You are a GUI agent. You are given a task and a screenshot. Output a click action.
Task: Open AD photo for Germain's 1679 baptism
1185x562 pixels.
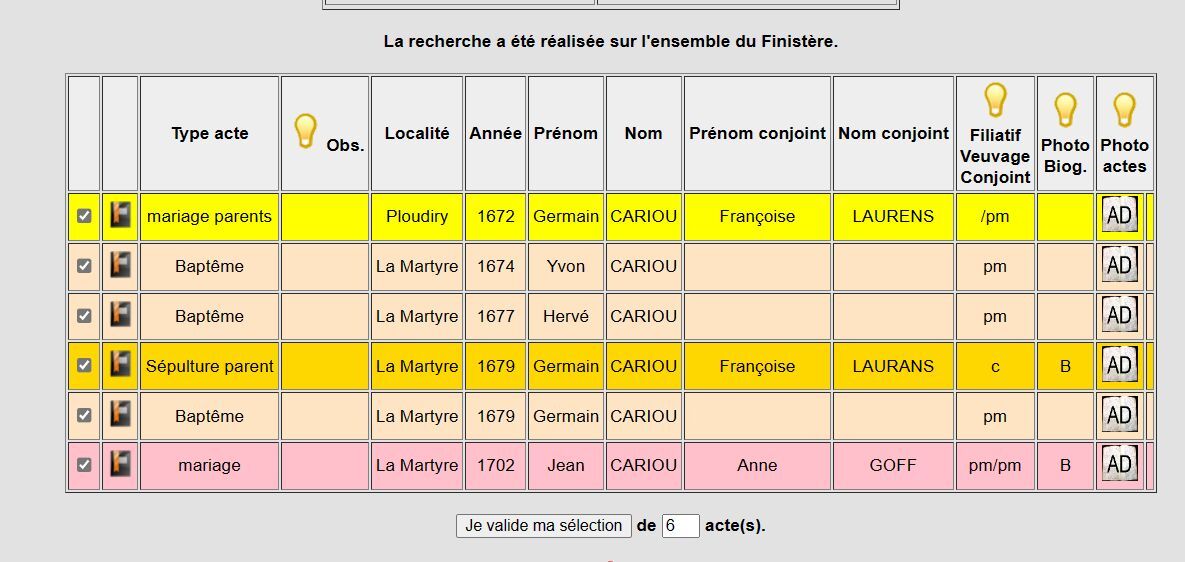pyautogui.click(x=1119, y=415)
